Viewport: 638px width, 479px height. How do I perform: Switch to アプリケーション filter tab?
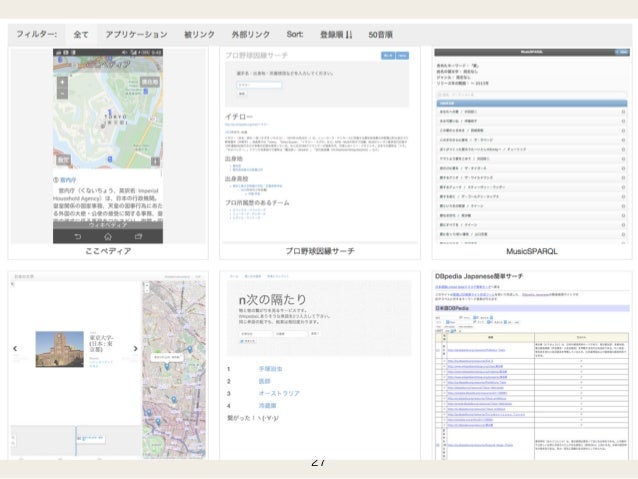coord(135,34)
